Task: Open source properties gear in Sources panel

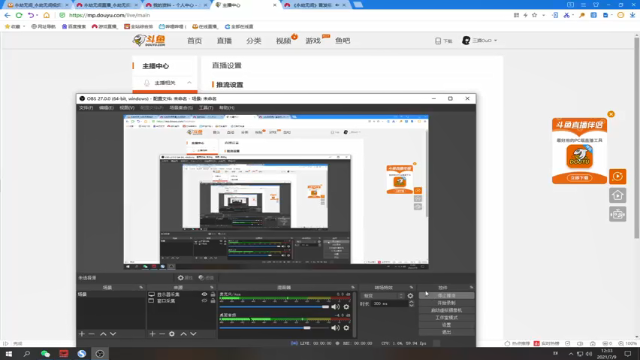Action: click(172, 334)
